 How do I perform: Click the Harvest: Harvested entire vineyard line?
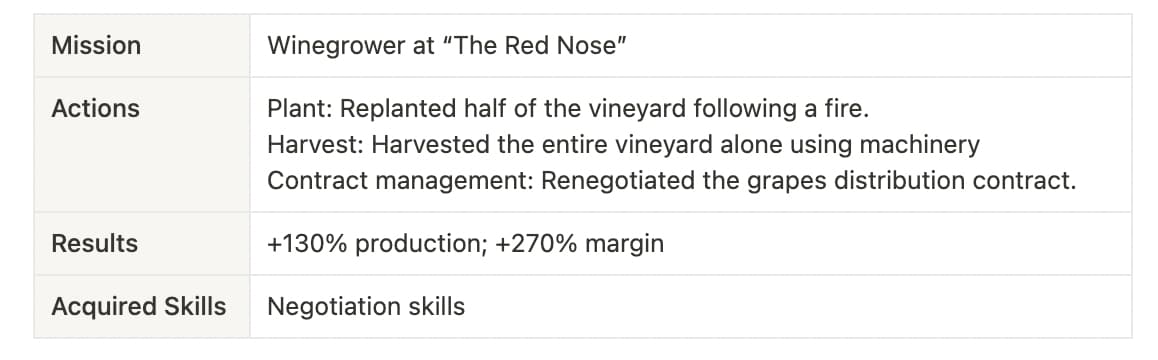pyautogui.click(x=623, y=145)
